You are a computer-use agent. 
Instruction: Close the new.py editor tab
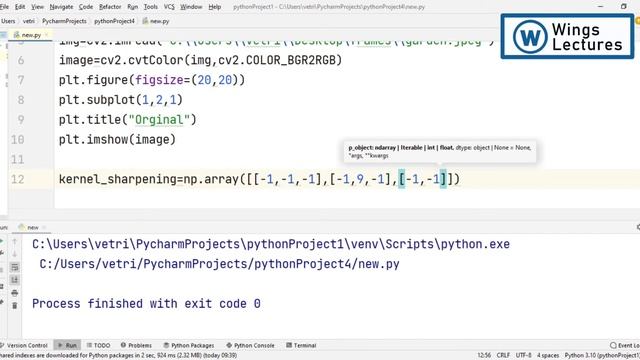(x=47, y=35)
